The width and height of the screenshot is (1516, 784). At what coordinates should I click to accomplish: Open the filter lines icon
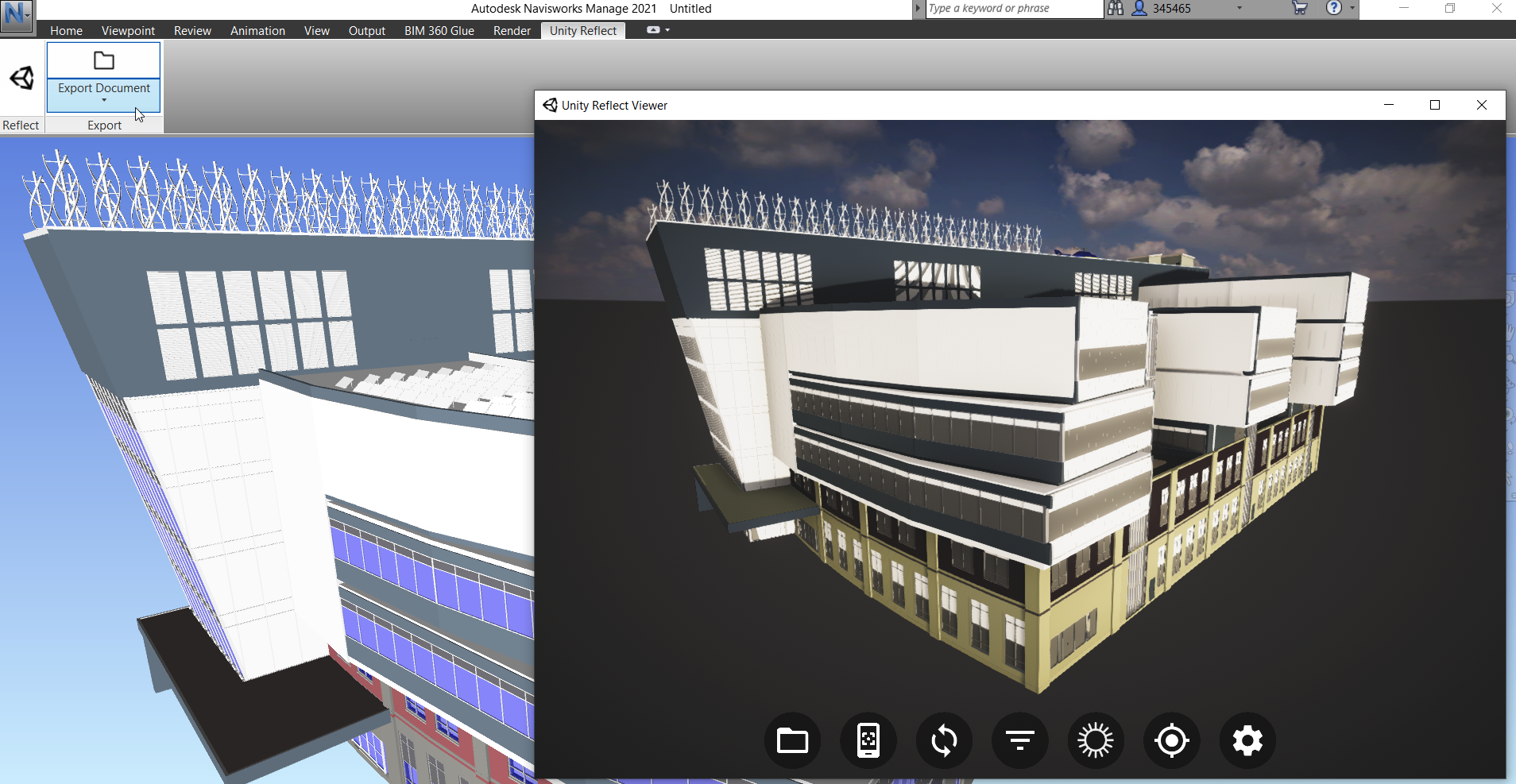(1019, 740)
